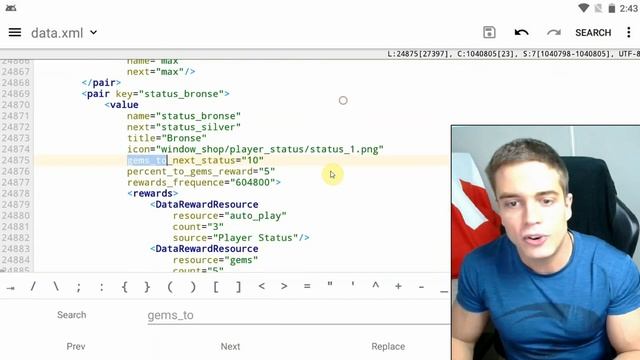Jump to the Next search match
The width and height of the screenshot is (640, 360).
tap(230, 346)
